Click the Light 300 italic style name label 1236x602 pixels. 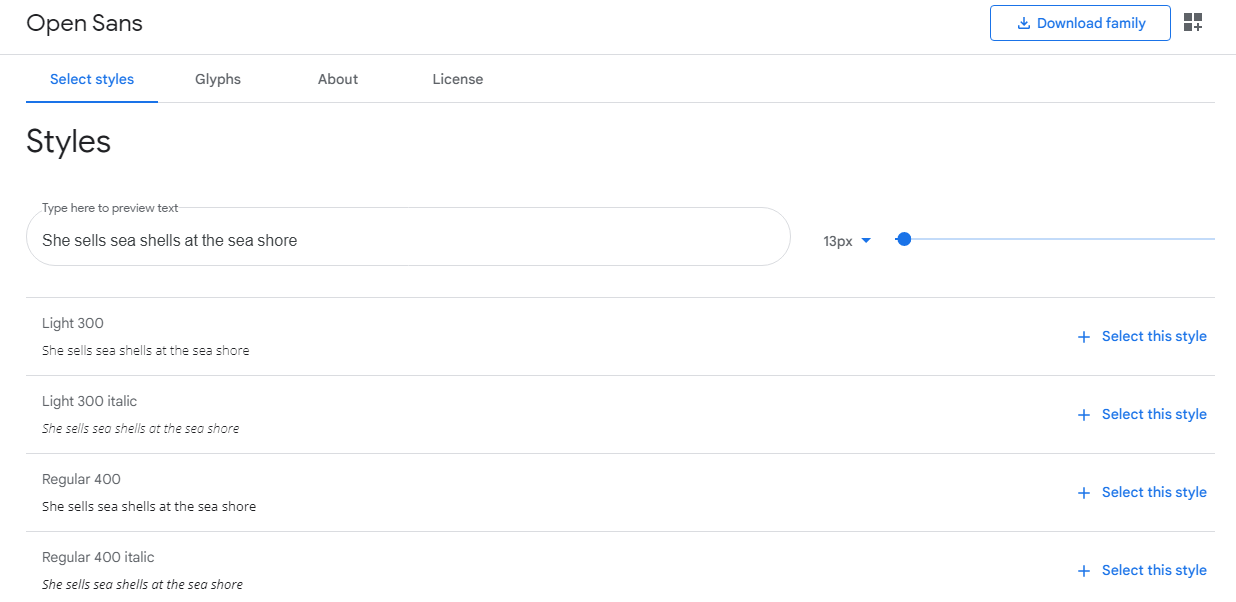point(90,401)
